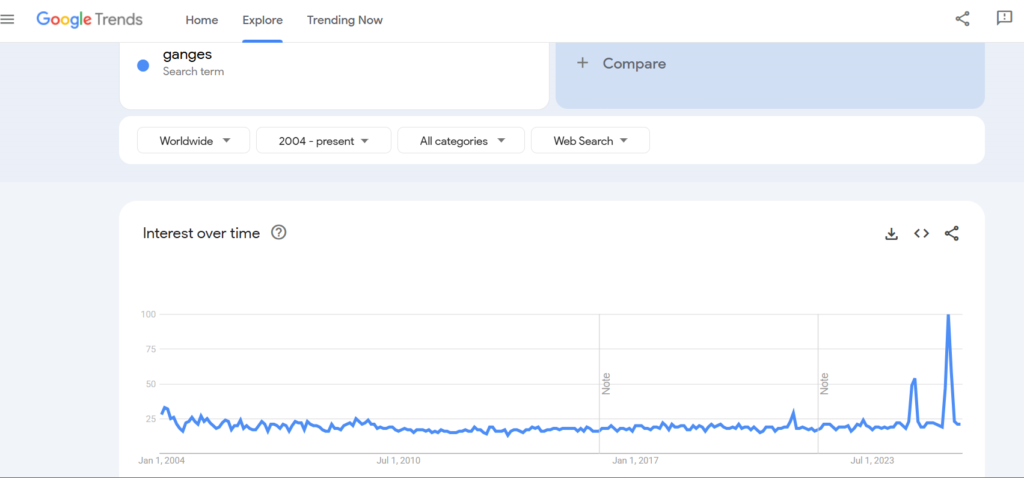Expand the All categories dropdown
1024x478 pixels.
461,141
